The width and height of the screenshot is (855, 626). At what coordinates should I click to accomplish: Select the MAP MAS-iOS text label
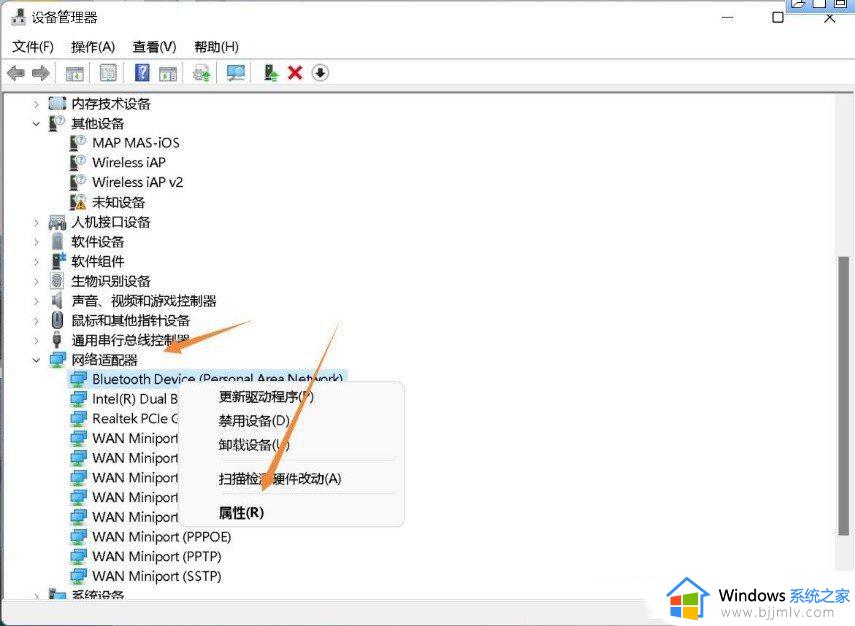tap(136, 143)
